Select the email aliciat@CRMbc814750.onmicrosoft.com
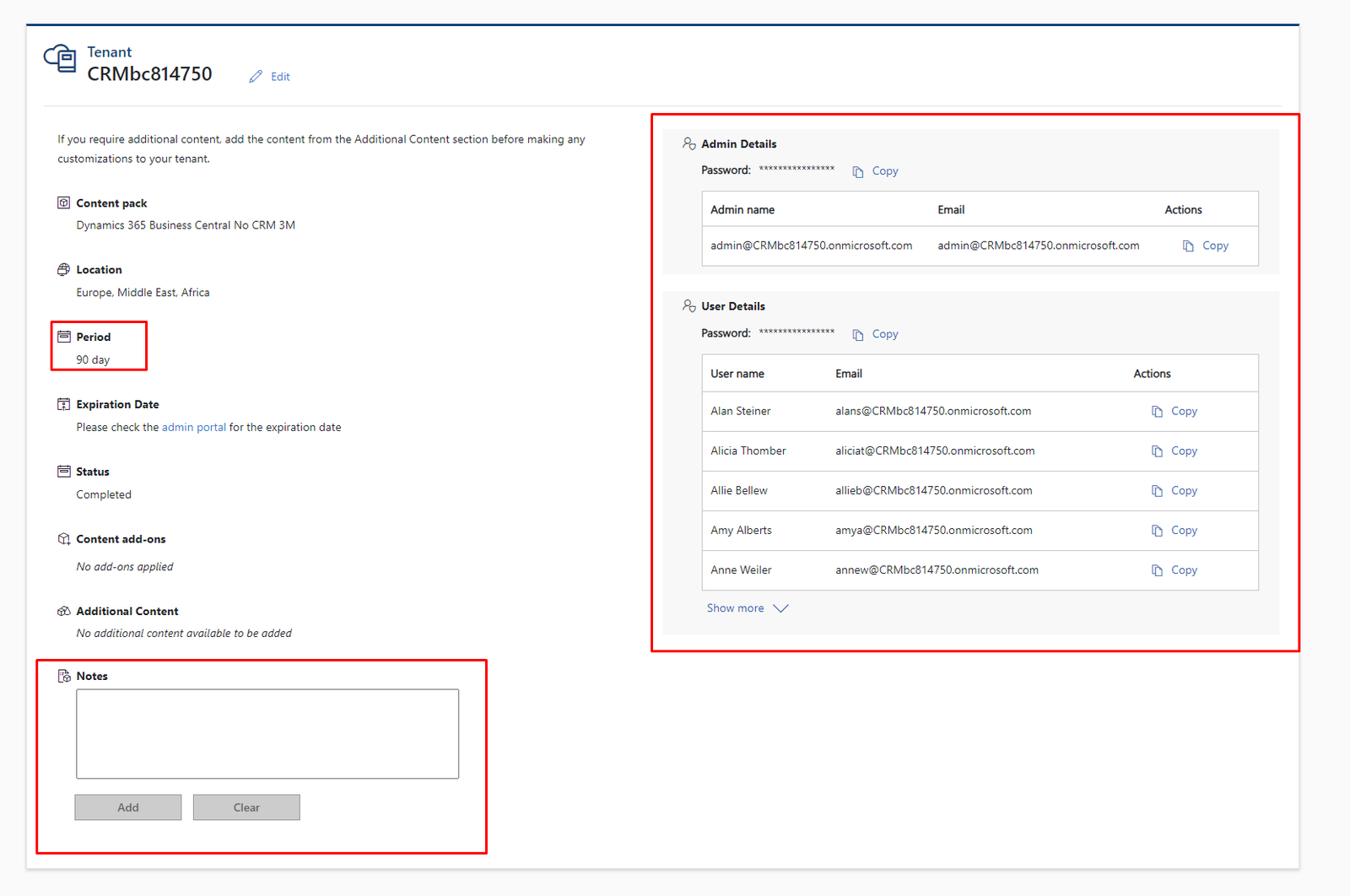1350x896 pixels. pos(935,451)
